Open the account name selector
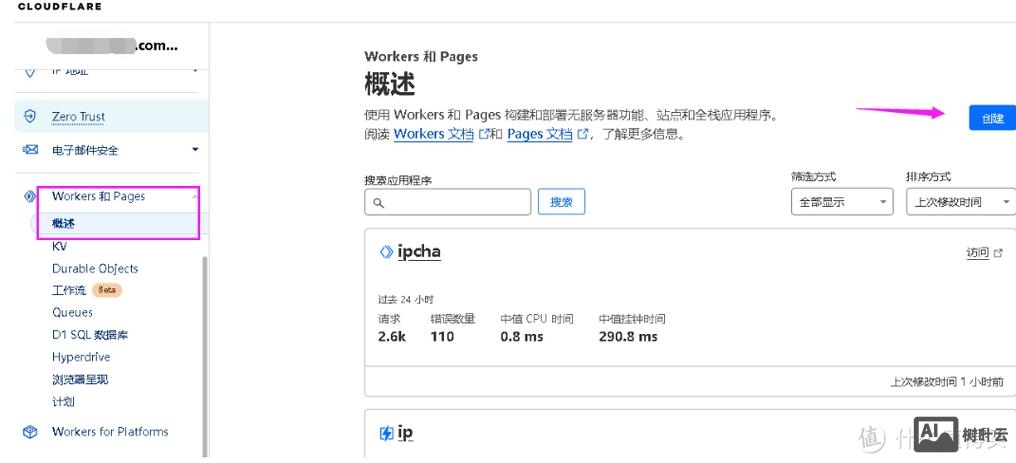Viewport: 1016px width, 463px height. click(x=111, y=45)
